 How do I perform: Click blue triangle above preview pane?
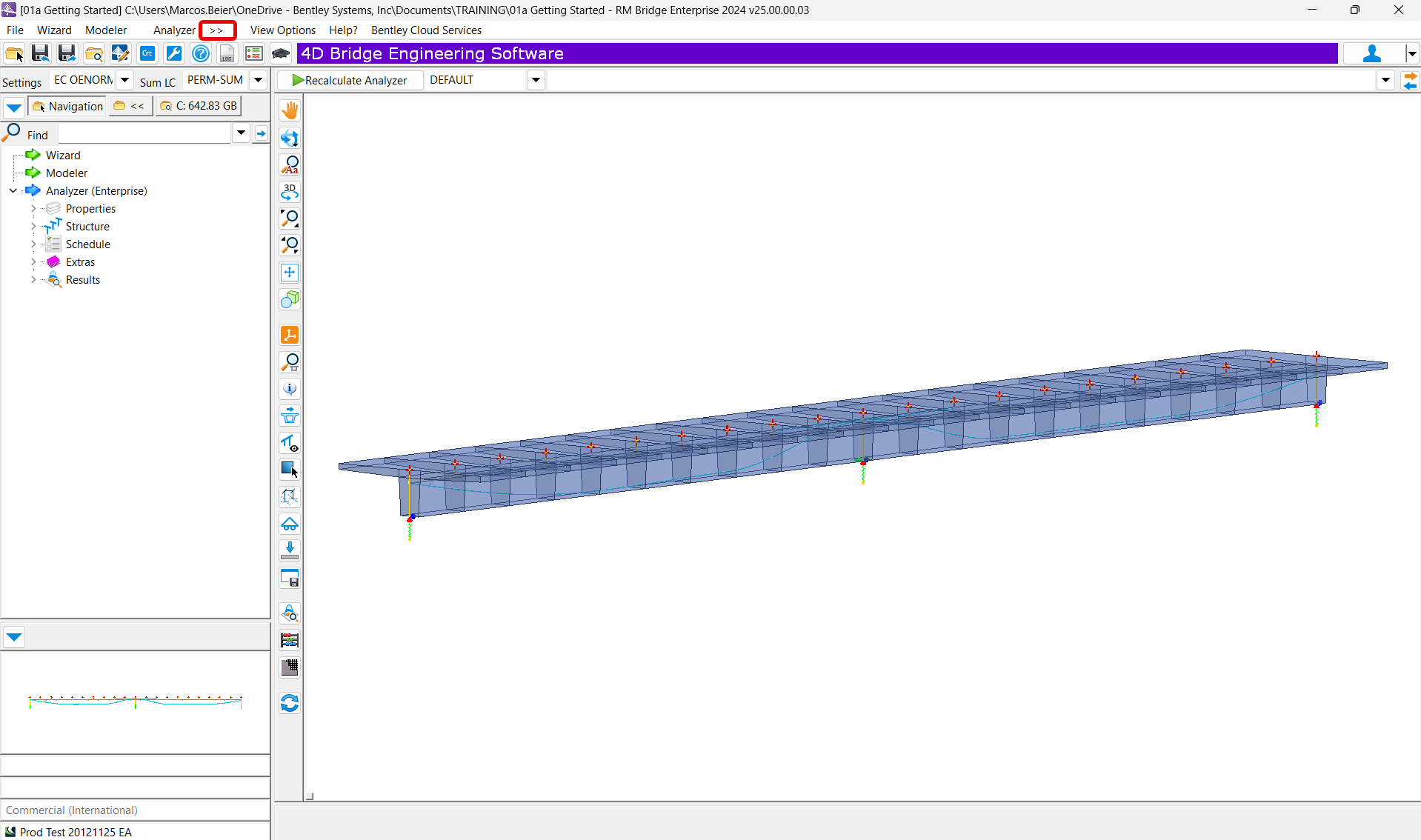click(14, 637)
